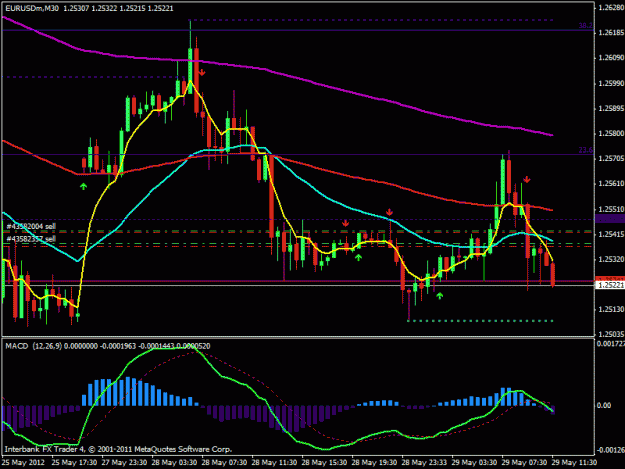Click the 1.25990 price axis value
The image size is (625, 469).
tap(611, 83)
